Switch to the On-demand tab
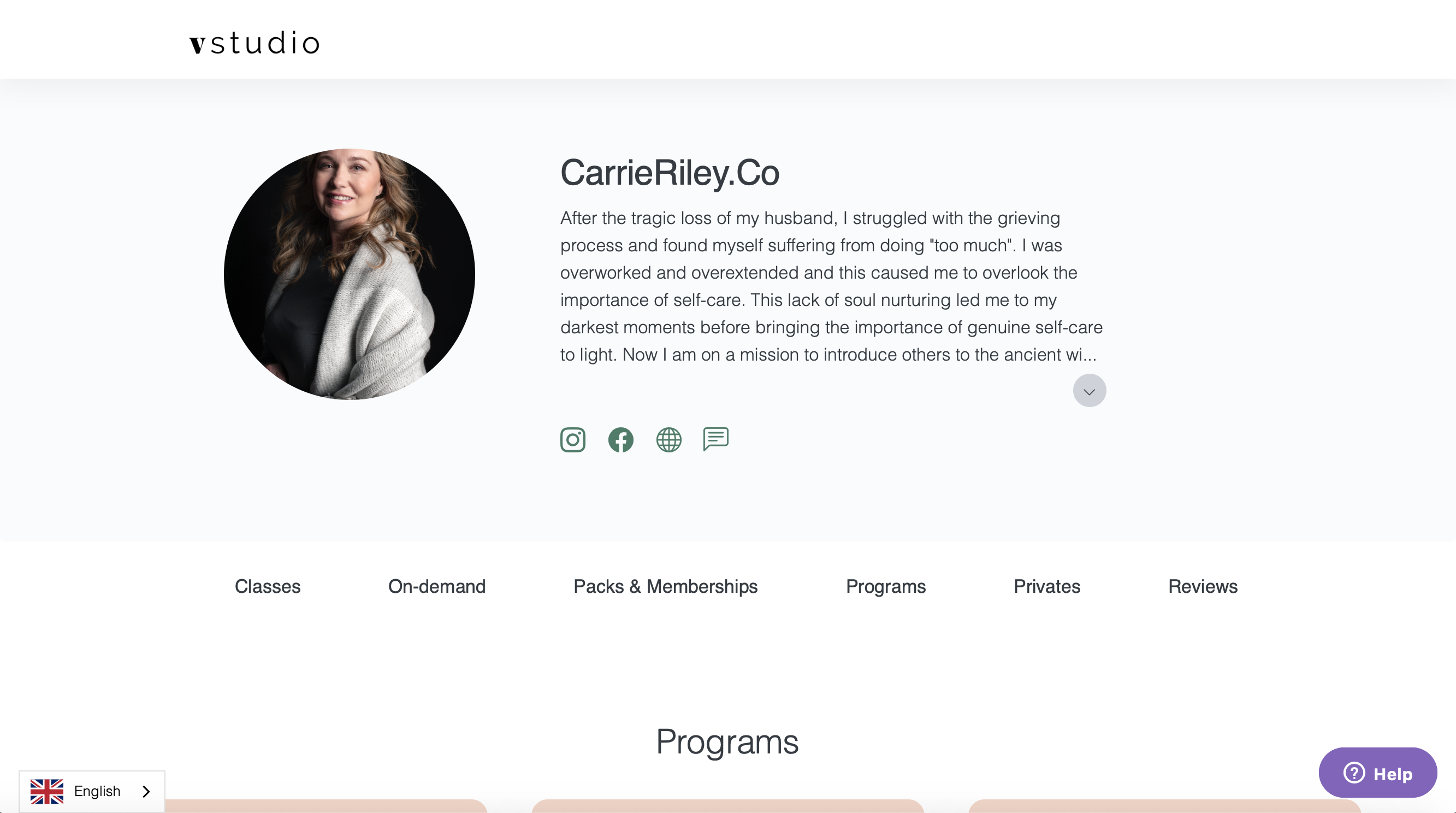Screen dimensions: 1456x813 (436, 586)
